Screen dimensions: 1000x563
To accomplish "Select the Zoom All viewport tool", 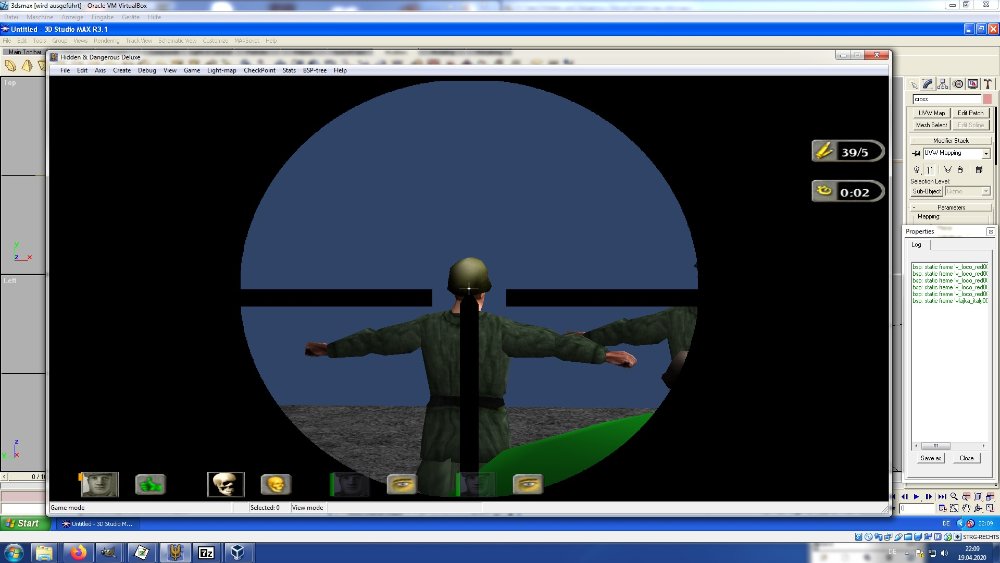I will 966,497.
